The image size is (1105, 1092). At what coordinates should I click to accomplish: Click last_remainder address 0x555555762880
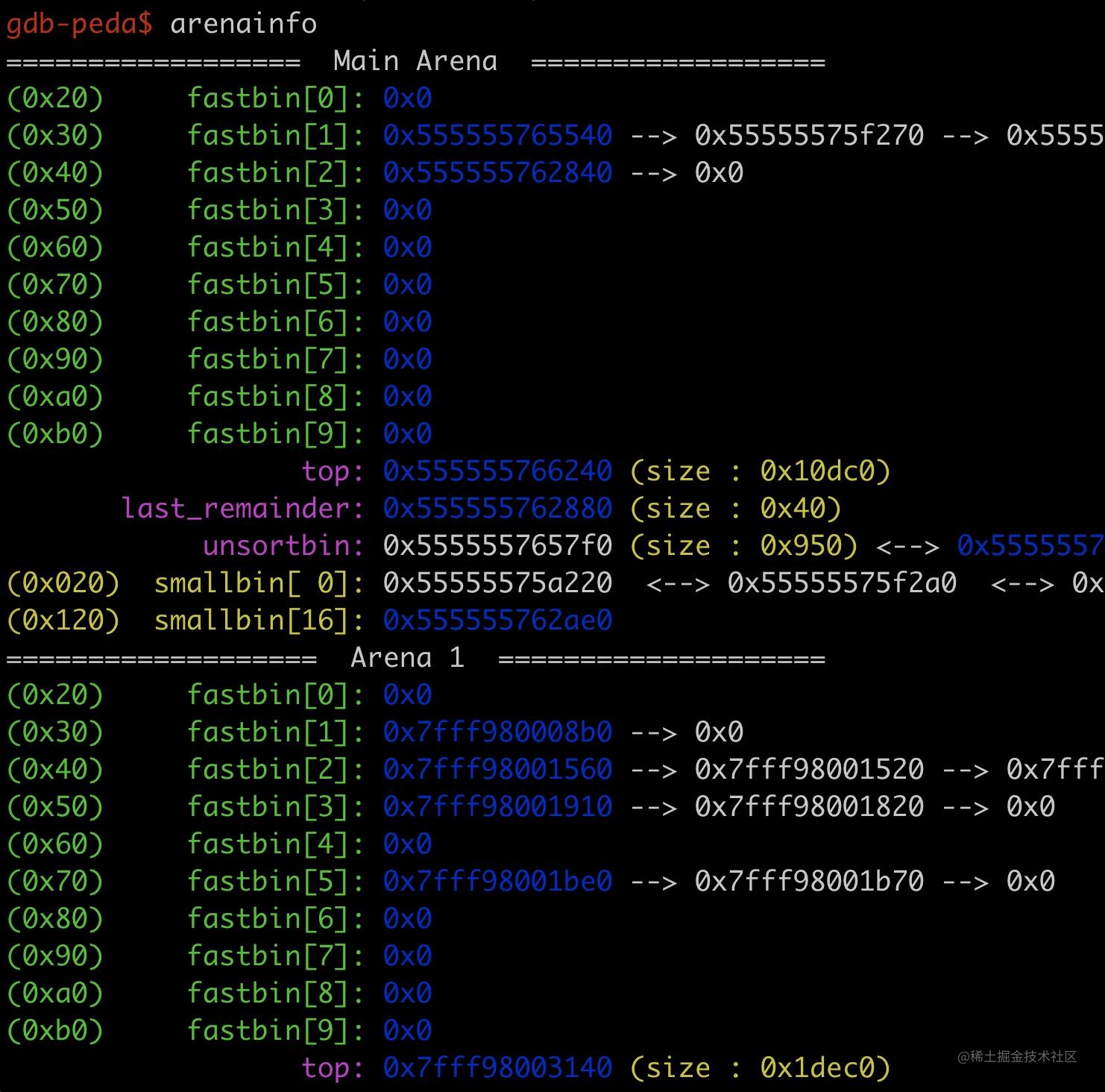(x=497, y=509)
